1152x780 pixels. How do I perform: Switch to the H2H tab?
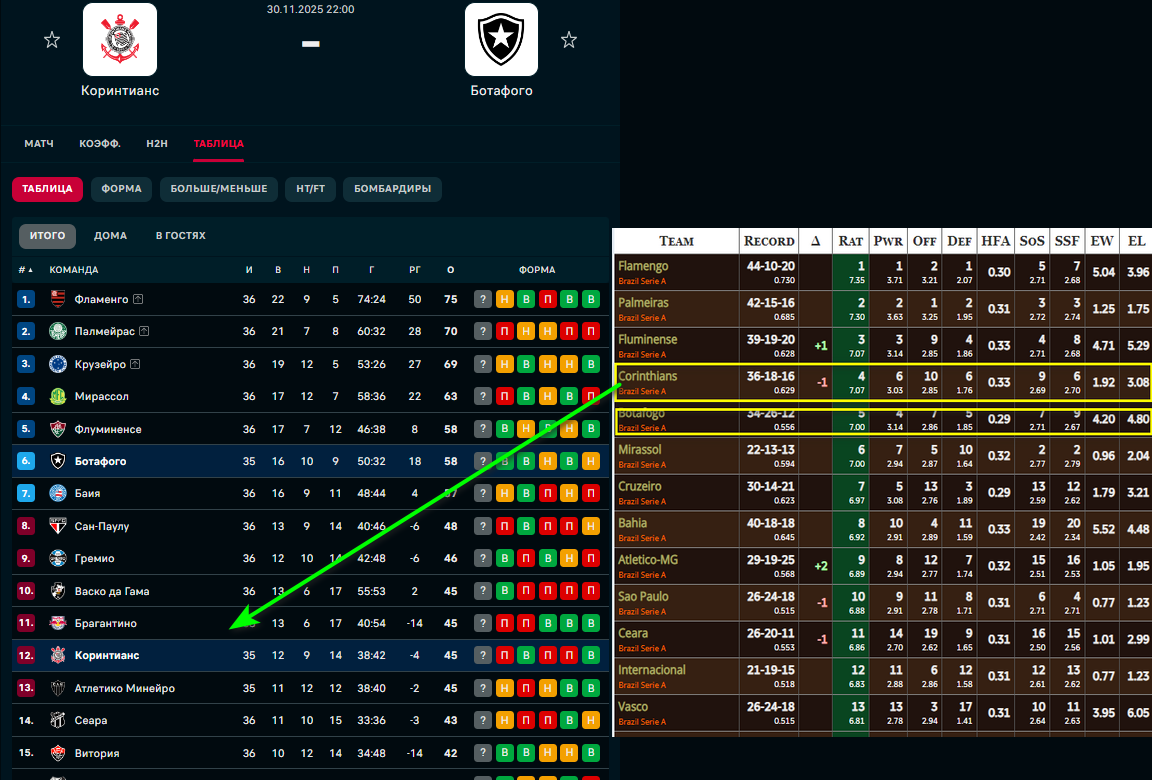[157, 144]
